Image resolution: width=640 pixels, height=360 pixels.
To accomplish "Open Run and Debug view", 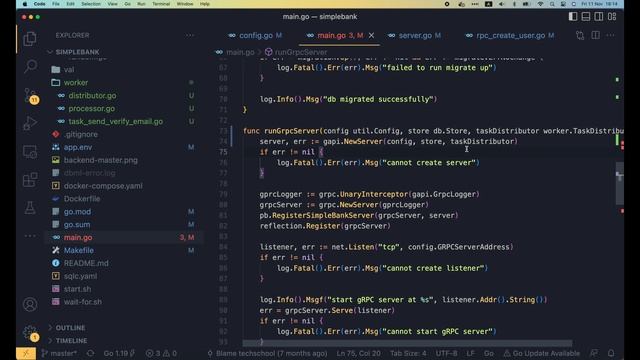I will [30, 123].
